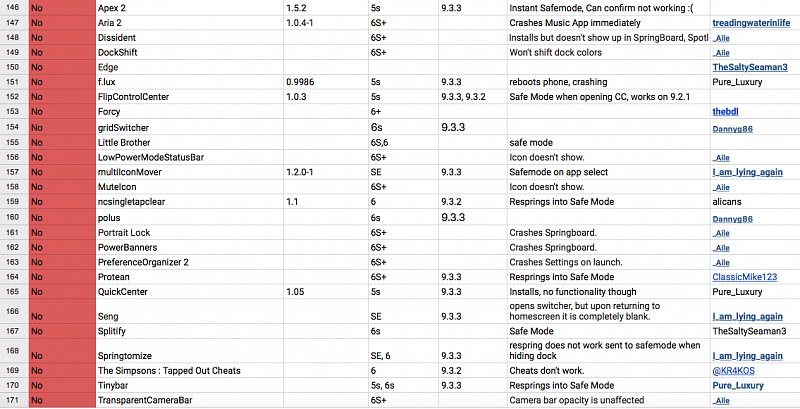Open the @KR4KOS link

733,370
